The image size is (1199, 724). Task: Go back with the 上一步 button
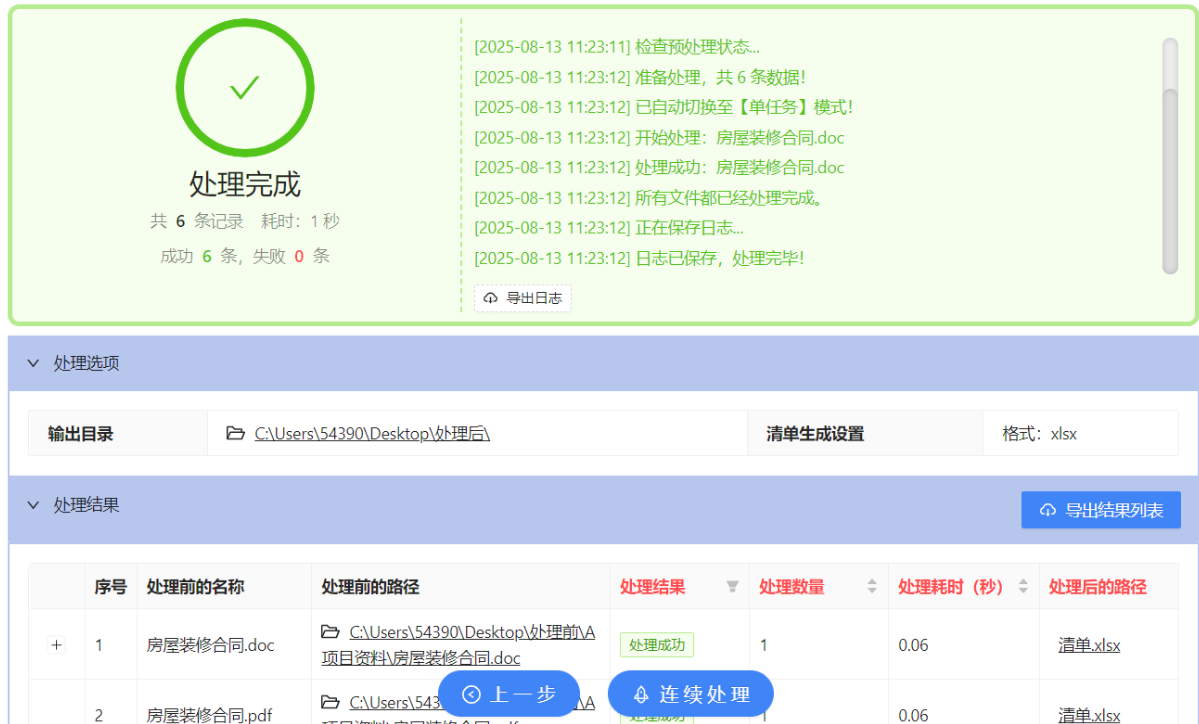coord(509,694)
